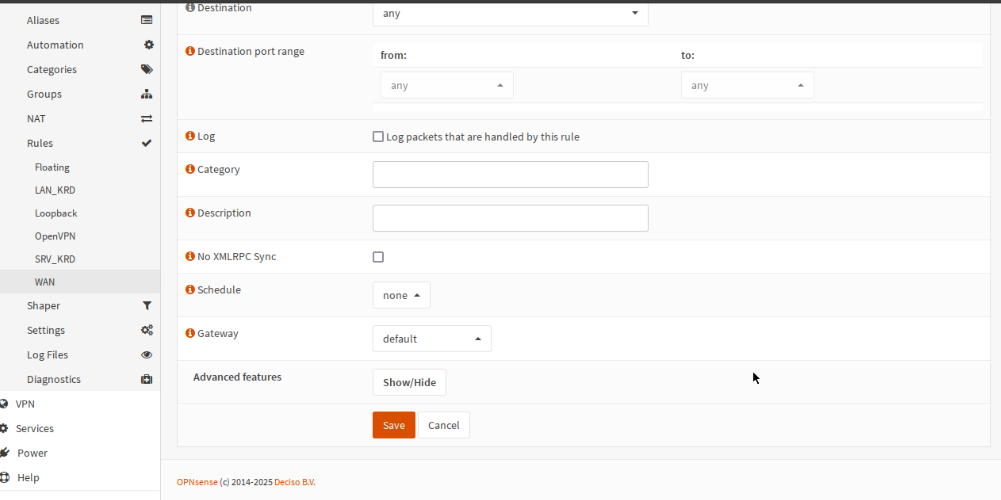Image resolution: width=1001 pixels, height=500 pixels.
Task: Click the Automation gear icon
Action: [148, 45]
